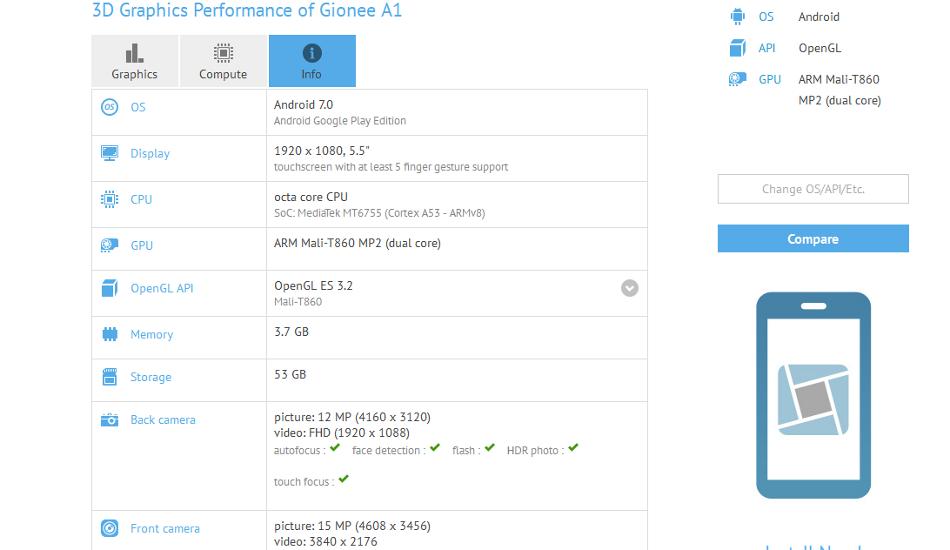Click the Memory chip icon
Image resolution: width=950 pixels, height=550 pixels.
pyautogui.click(x=110, y=334)
